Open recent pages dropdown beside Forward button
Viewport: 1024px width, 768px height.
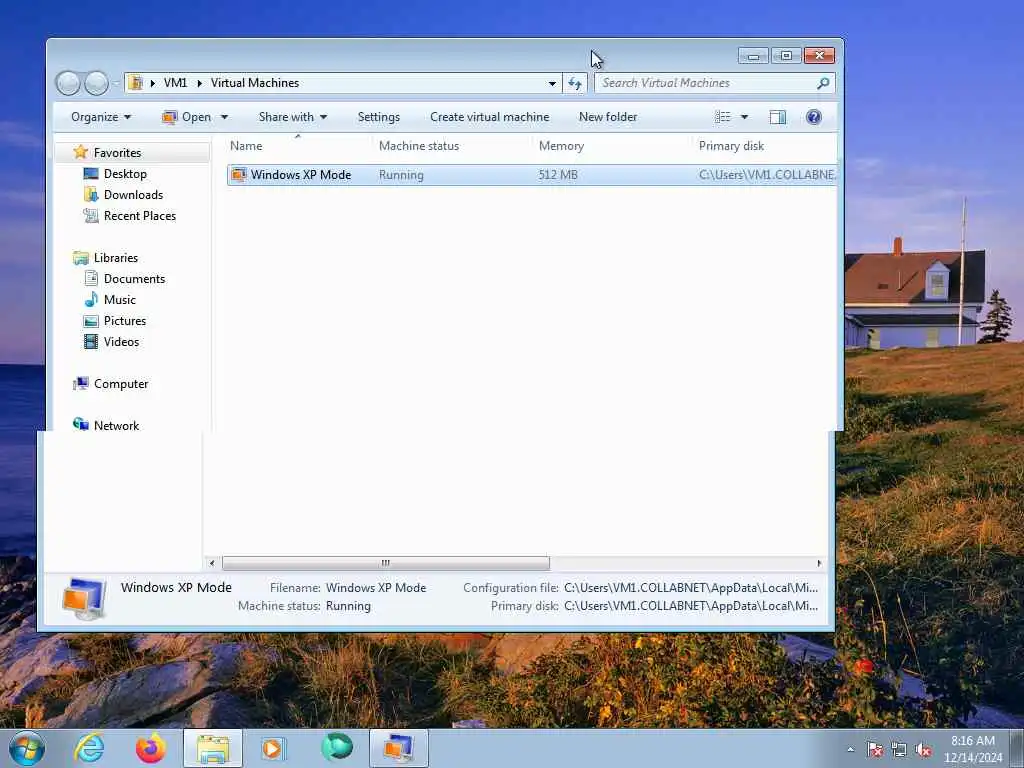(x=116, y=83)
